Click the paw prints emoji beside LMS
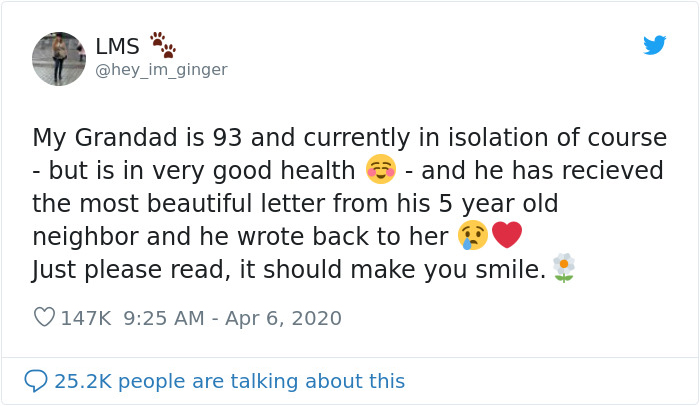Viewport: 700px width, 406px height. coord(162,45)
